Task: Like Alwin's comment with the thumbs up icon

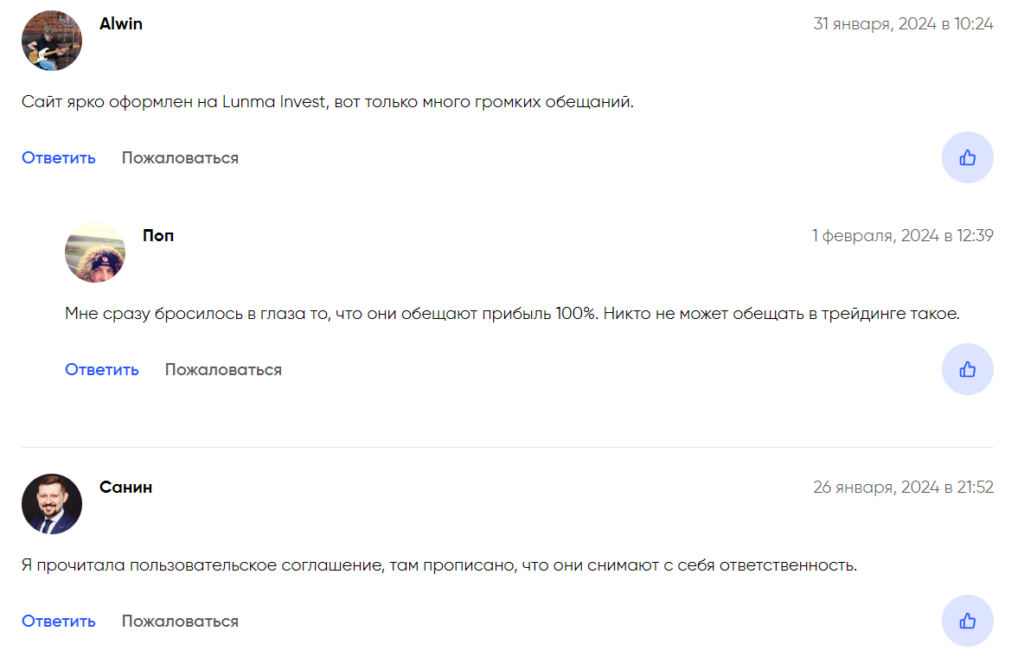Action: (x=967, y=157)
